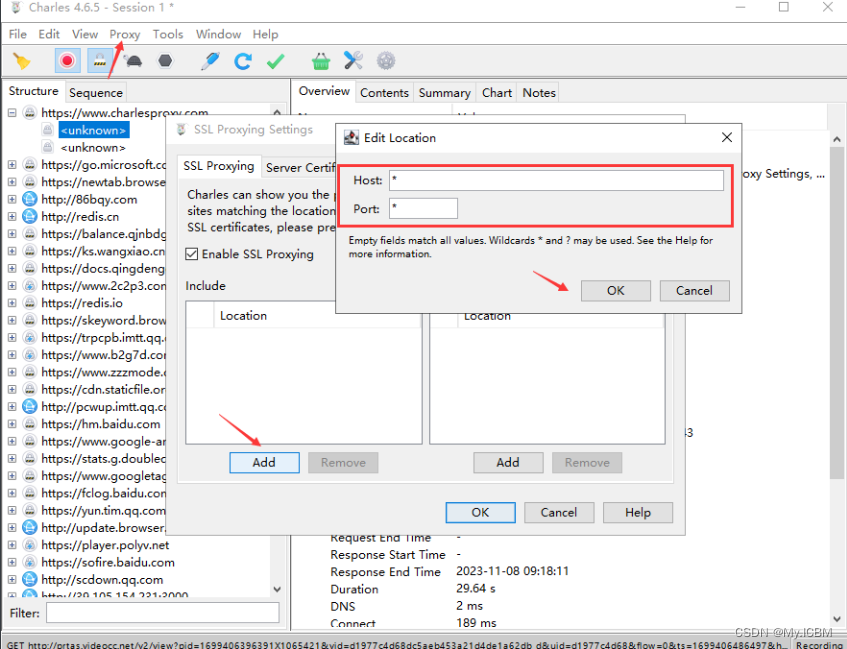Open Tools with the wrench icon
Image resolution: width=847 pixels, height=649 pixels.
pyautogui.click(x=353, y=61)
